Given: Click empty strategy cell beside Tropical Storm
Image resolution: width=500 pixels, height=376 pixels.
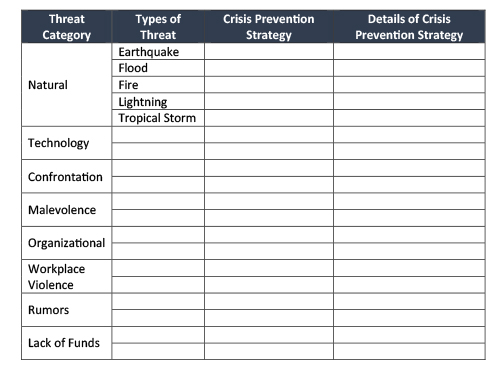Looking at the screenshot, I should tap(269, 118).
